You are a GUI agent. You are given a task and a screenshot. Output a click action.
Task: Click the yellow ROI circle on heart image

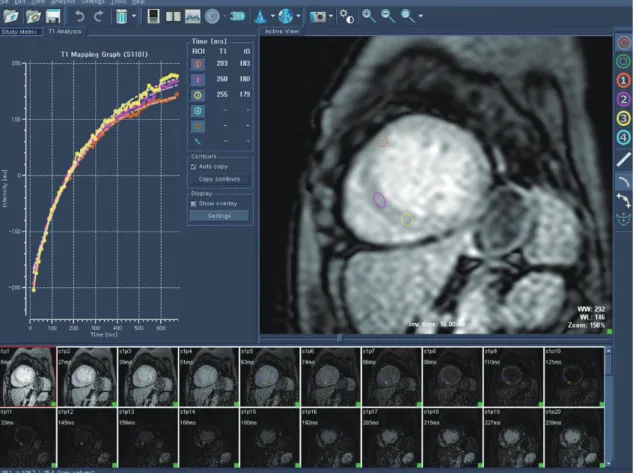tap(407, 220)
